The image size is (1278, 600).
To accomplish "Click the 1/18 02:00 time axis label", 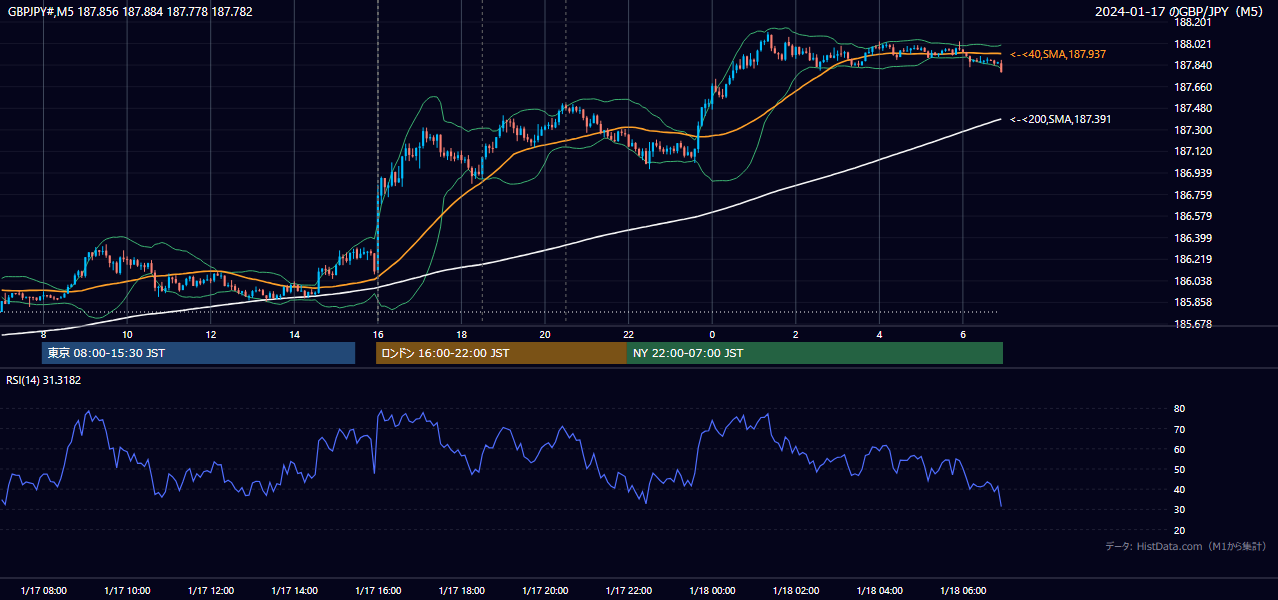I will (x=795, y=590).
